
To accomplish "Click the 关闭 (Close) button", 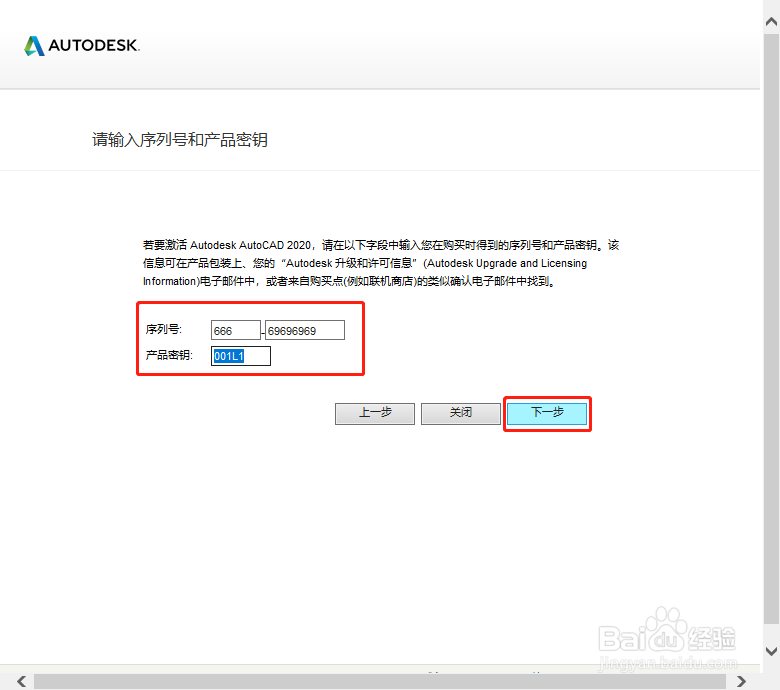I will pos(461,413).
